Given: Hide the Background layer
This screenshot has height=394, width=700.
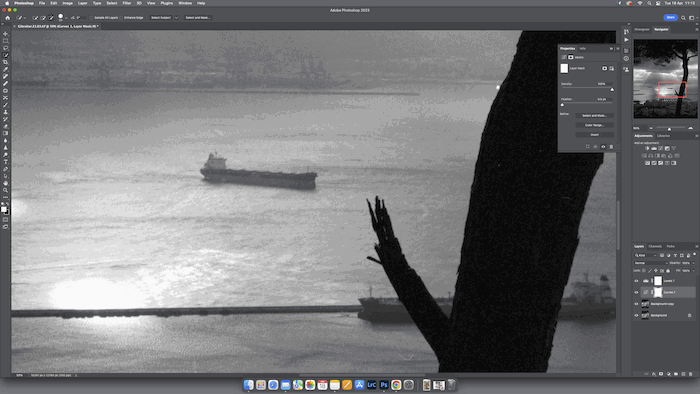Looking at the screenshot, I should (637, 315).
